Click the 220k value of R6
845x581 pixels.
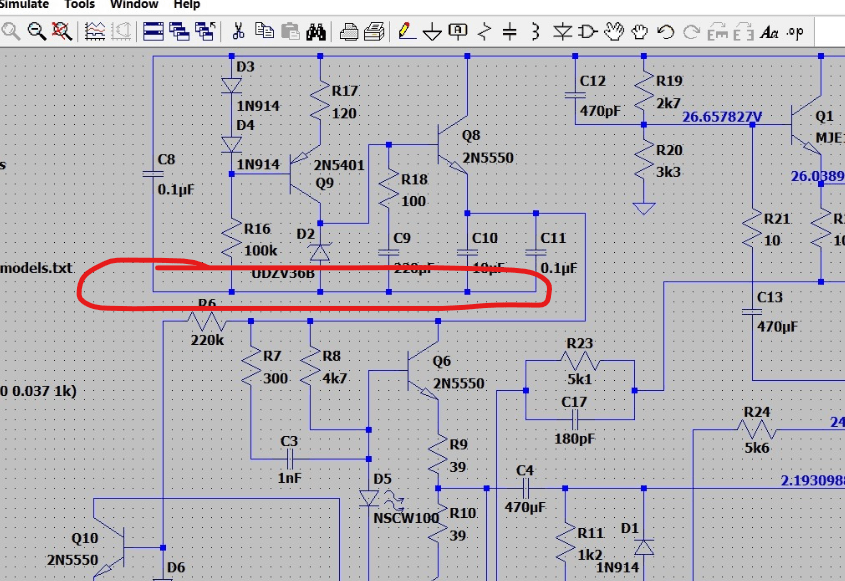[x=207, y=340]
